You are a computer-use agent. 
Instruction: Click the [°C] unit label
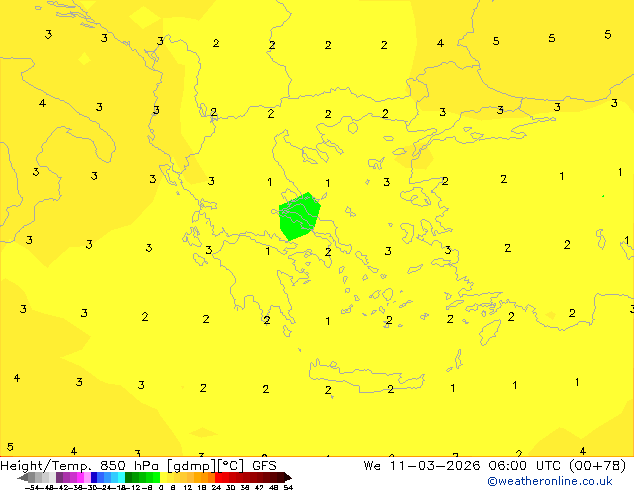(232, 465)
